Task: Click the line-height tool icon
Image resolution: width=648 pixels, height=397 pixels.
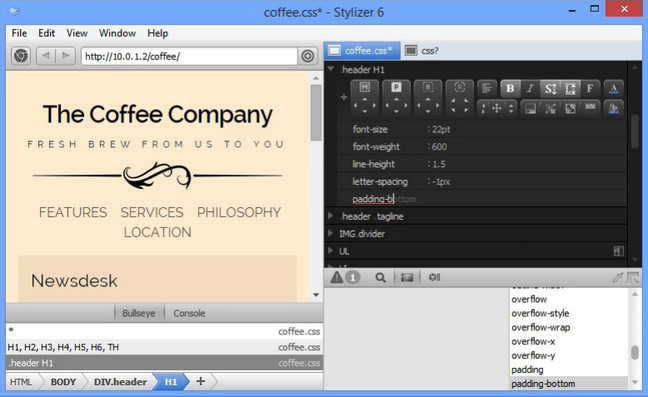Action: click(570, 88)
